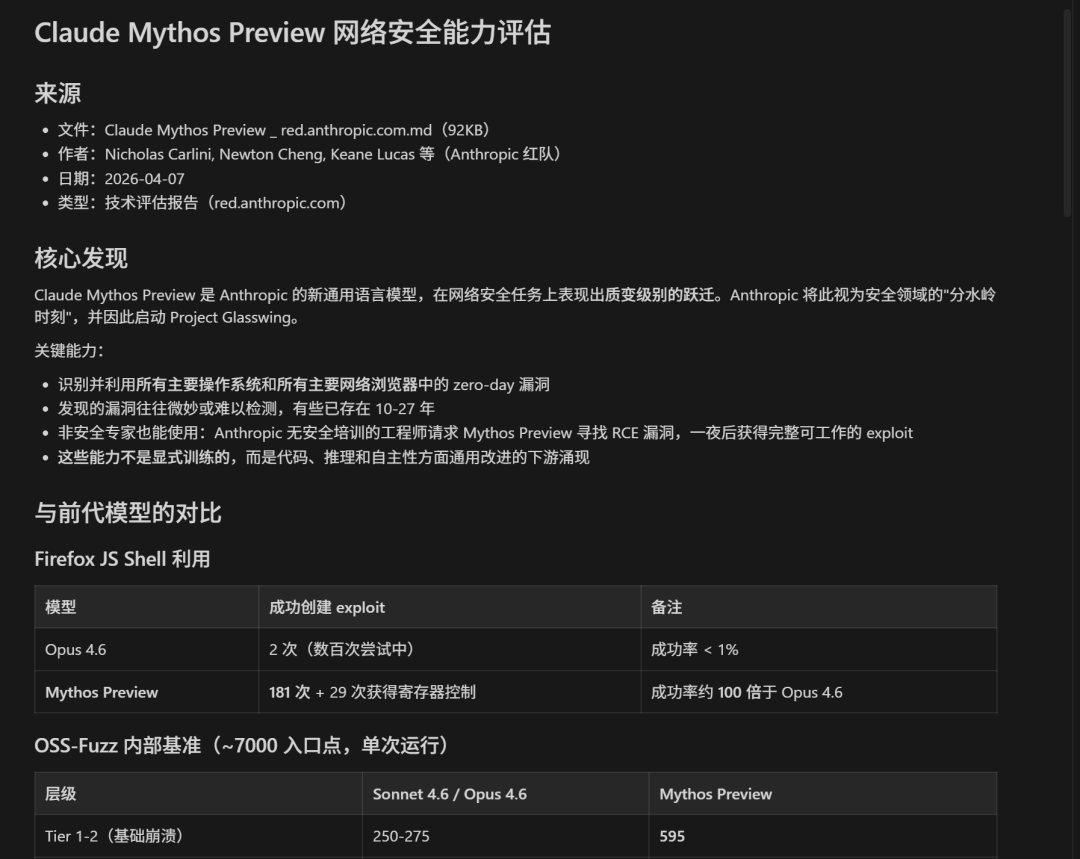The image size is (1080, 859).
Task: Click the cell "成功率 < 1%"
Action: [x=819, y=650]
